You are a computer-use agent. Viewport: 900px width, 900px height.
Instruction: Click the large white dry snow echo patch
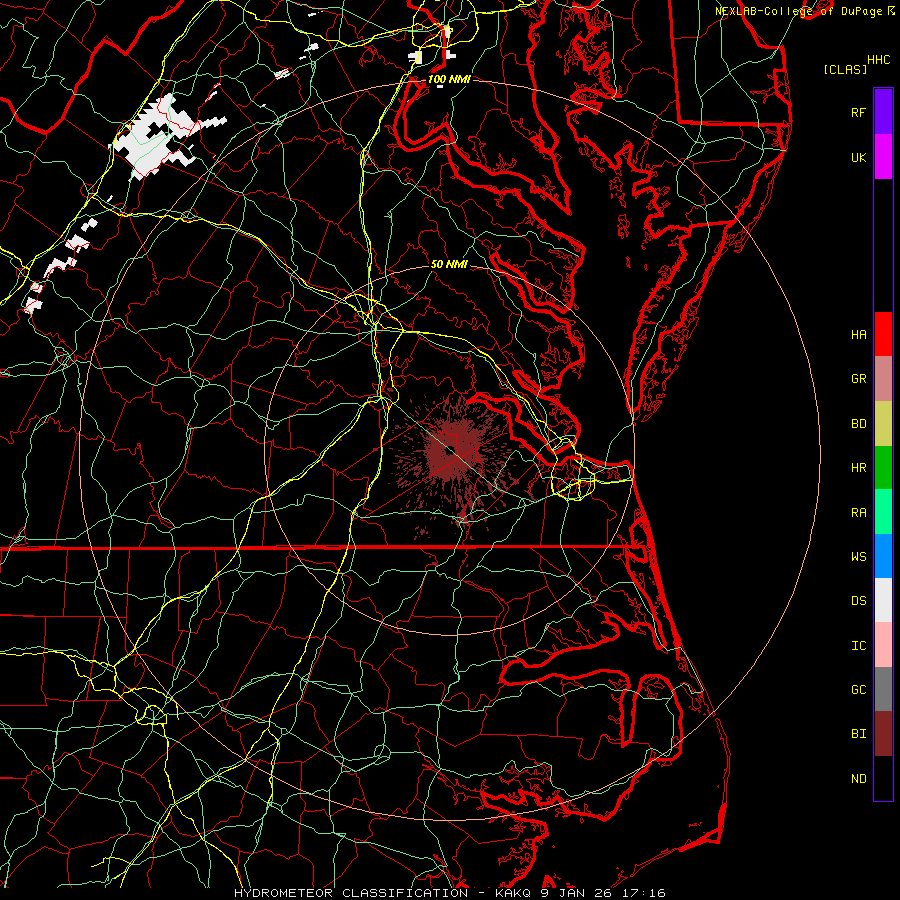[152, 138]
